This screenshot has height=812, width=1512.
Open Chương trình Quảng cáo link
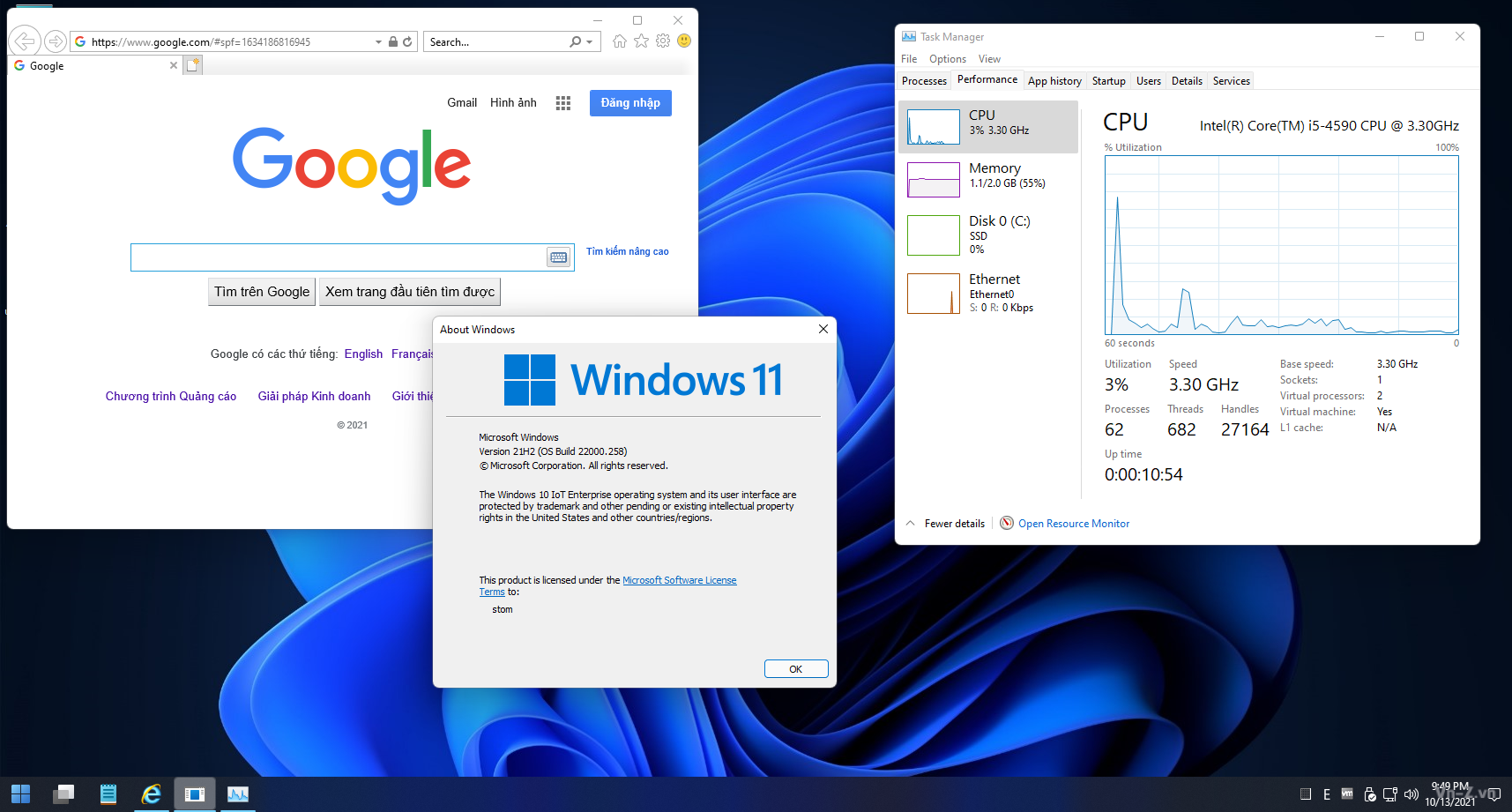click(x=171, y=396)
